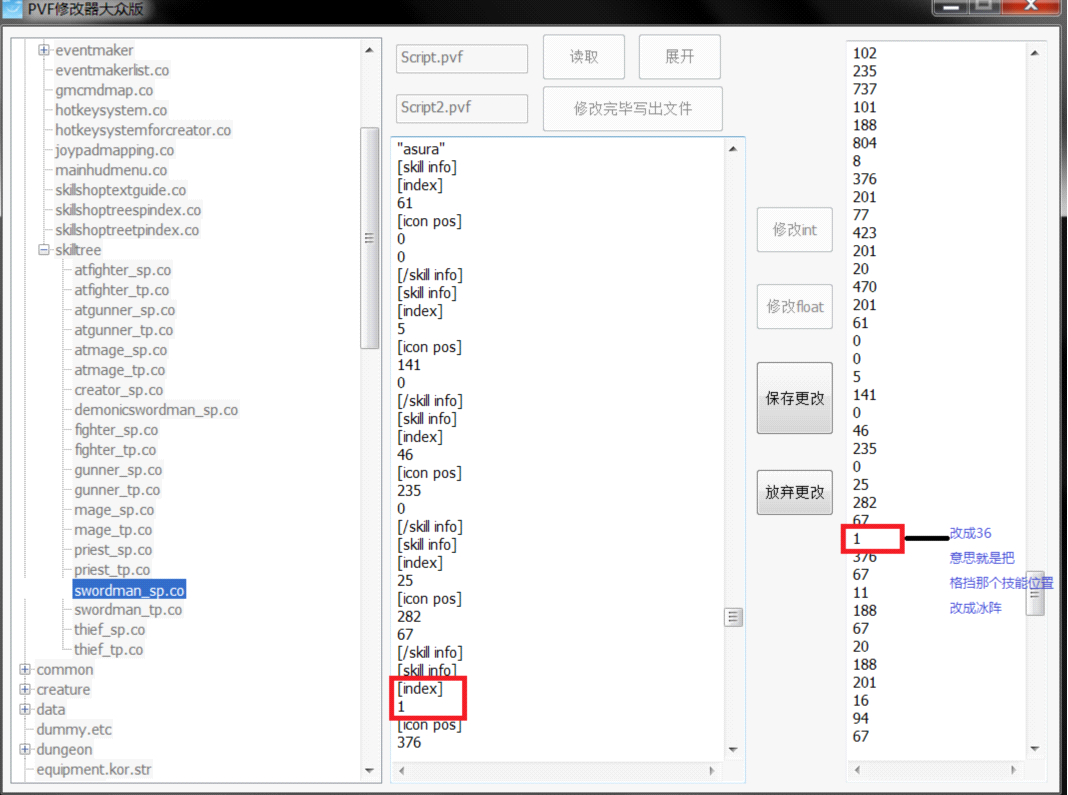1068x795 pixels.
Task: Click 放弃更改 to discard changes
Action: pos(794,492)
